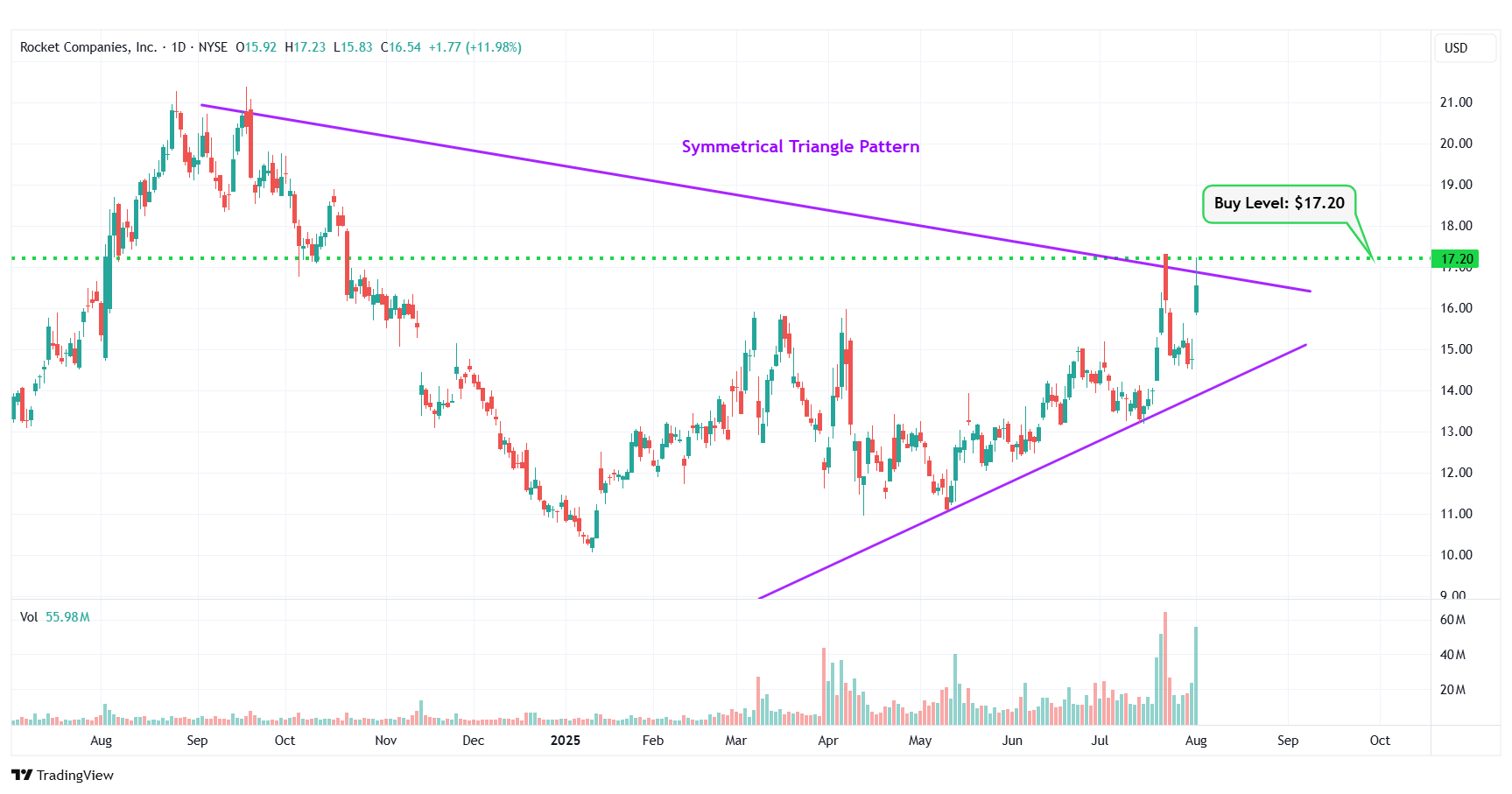Click the Vol indicator label
Screen dimensions: 1512x794
pyautogui.click(x=29, y=617)
